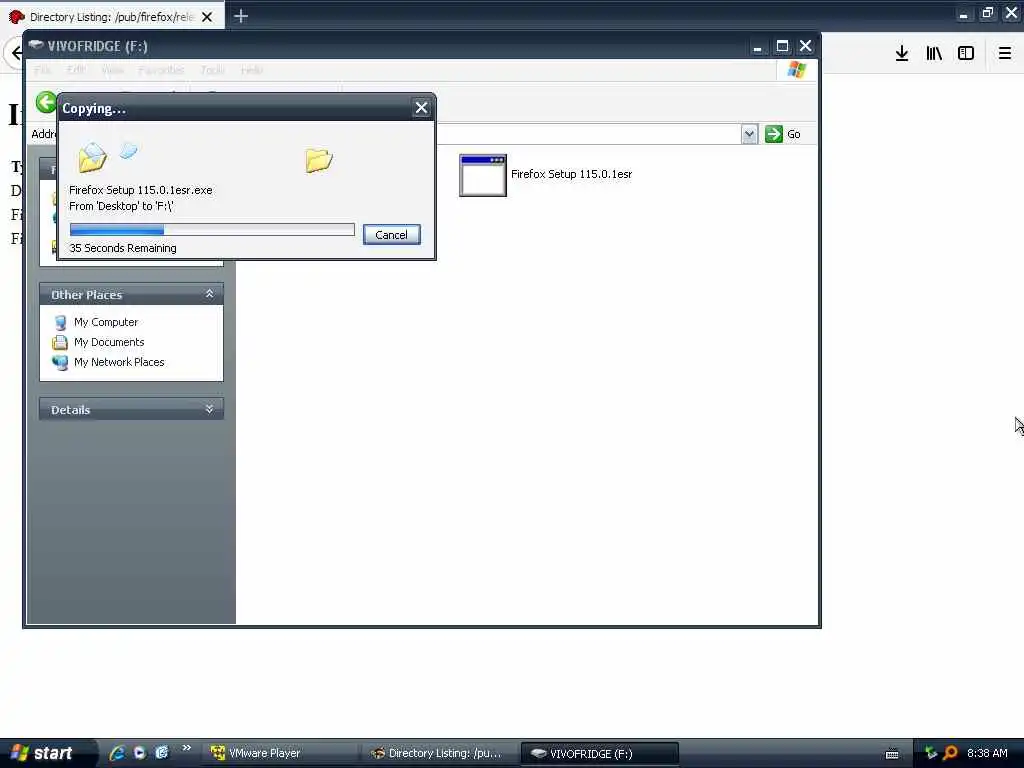Click the Windows flag logo in Explorer
The image size is (1024, 768).
(797, 69)
